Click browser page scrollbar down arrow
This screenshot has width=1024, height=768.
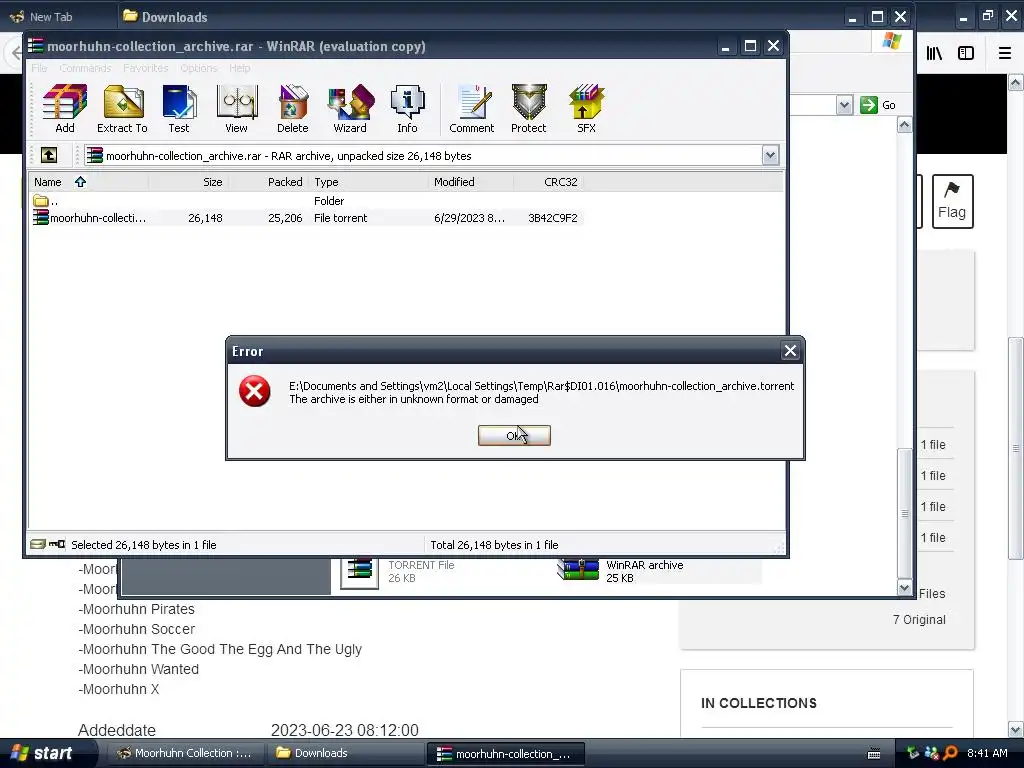[x=1016, y=729]
